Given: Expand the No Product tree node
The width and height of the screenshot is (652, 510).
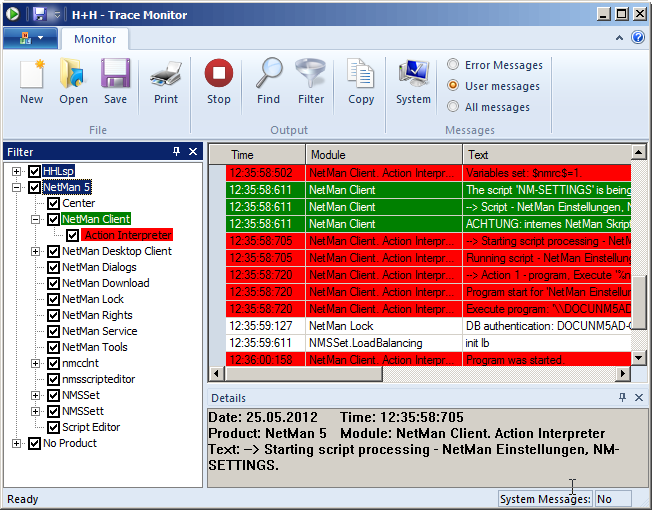Looking at the screenshot, I should [x=17, y=443].
